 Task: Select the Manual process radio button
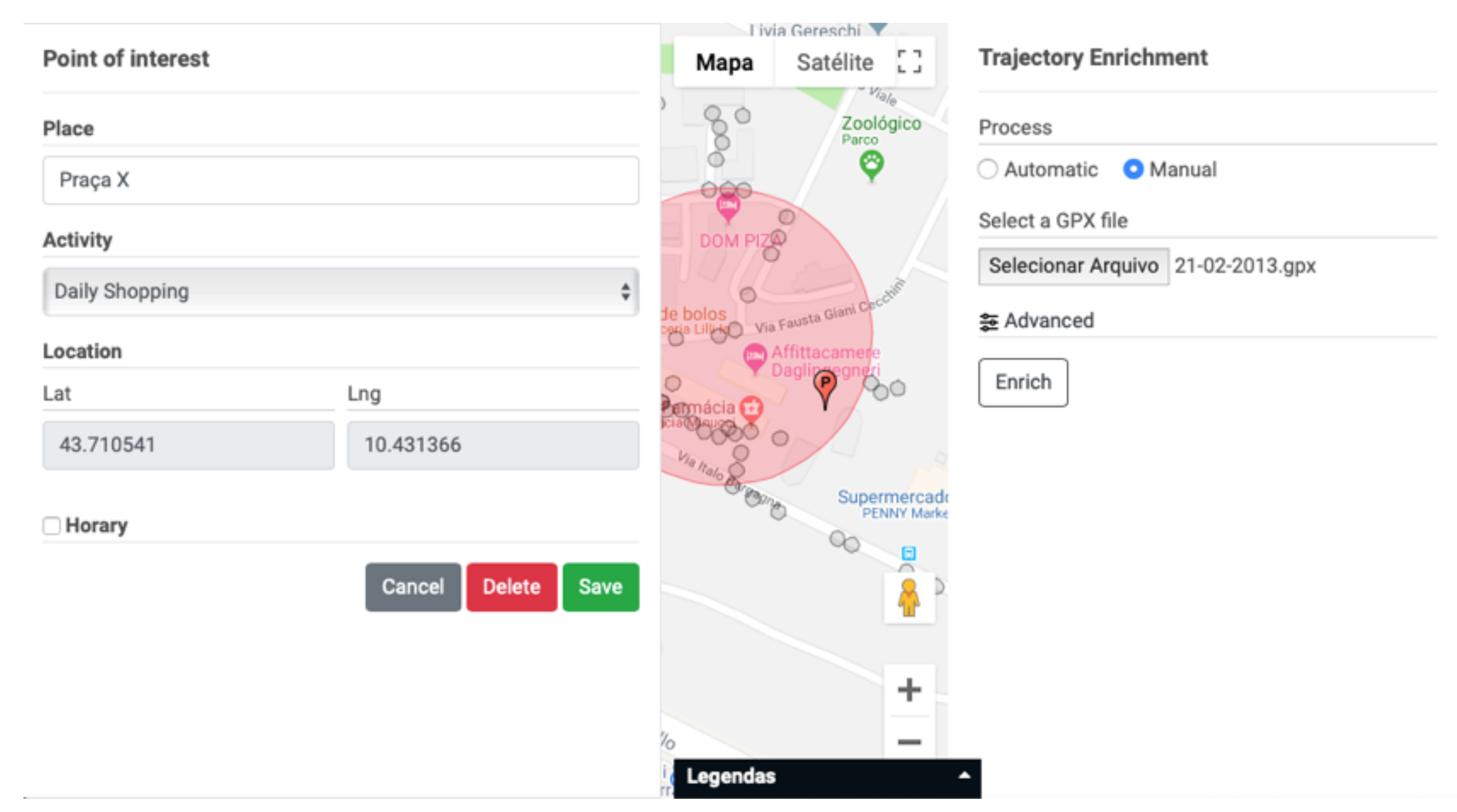click(x=1133, y=169)
